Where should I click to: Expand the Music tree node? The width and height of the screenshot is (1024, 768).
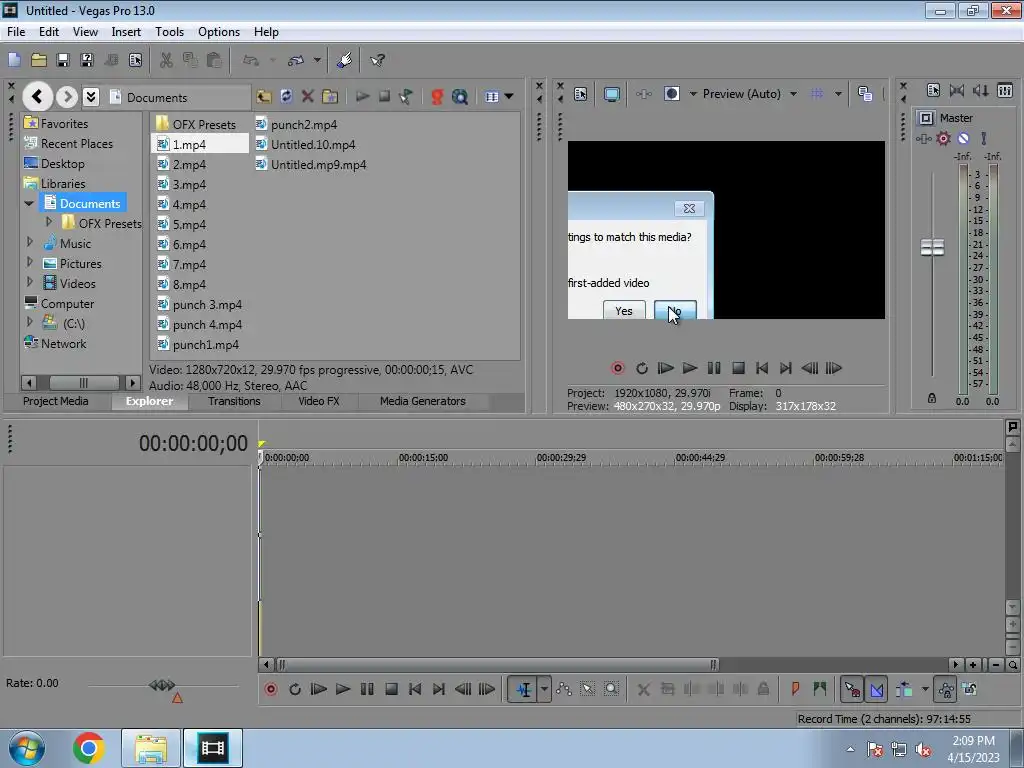coord(29,243)
